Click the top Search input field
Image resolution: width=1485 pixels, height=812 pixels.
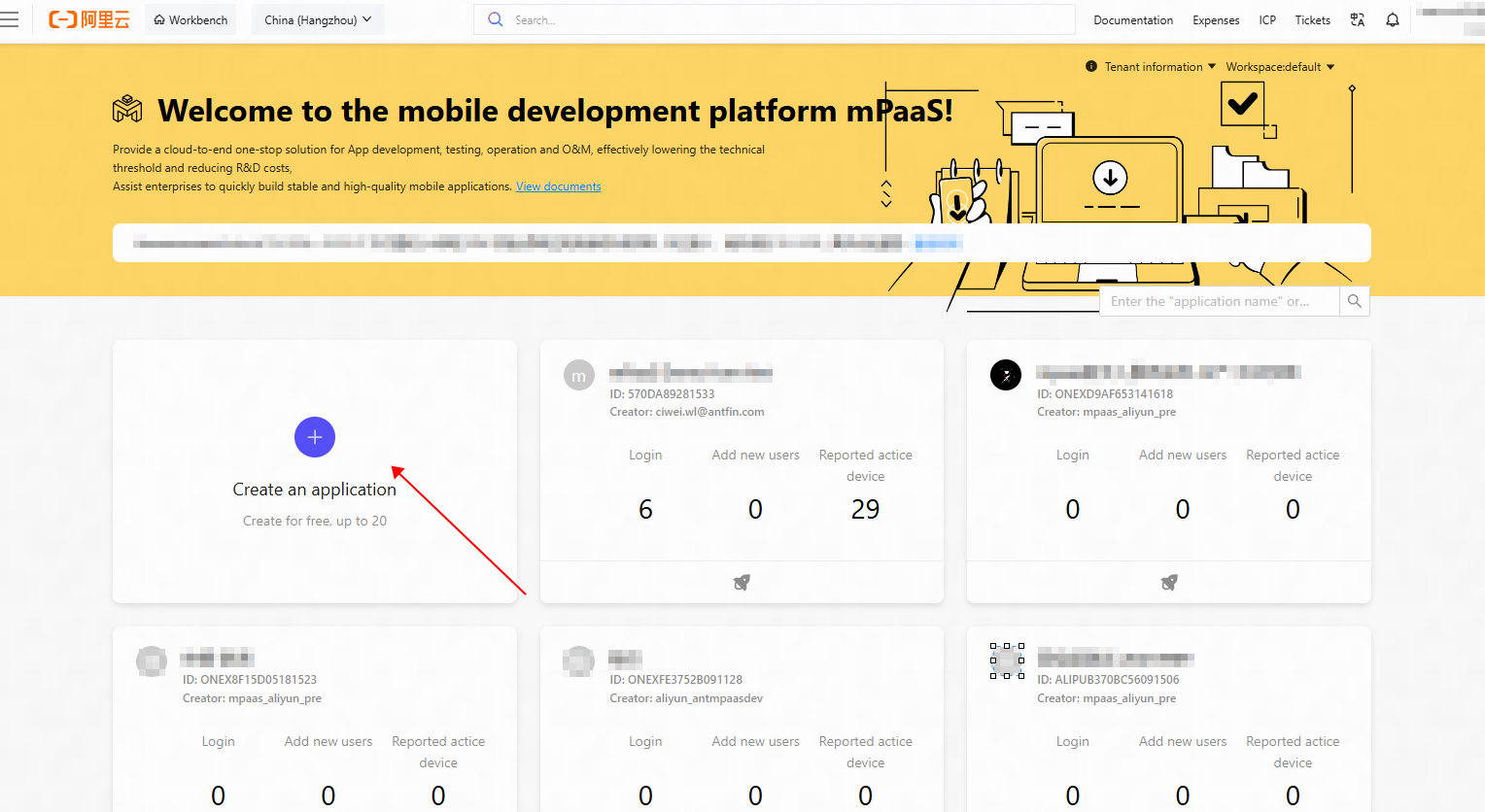pyautogui.click(x=774, y=19)
